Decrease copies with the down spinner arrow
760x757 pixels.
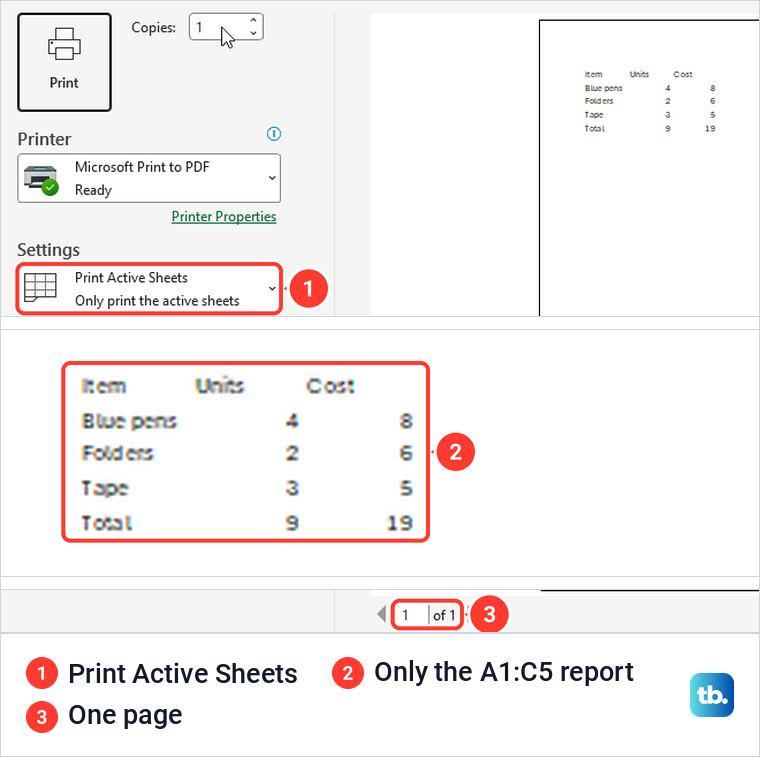253,33
